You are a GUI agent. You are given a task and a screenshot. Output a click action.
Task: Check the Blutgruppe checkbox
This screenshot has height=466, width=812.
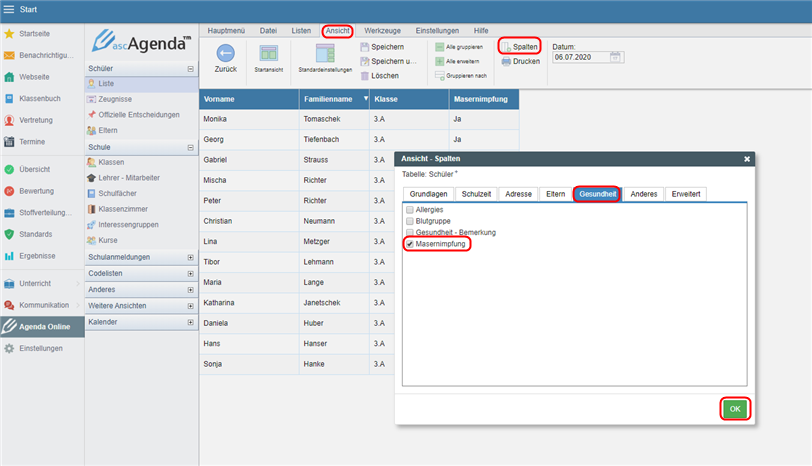point(410,221)
